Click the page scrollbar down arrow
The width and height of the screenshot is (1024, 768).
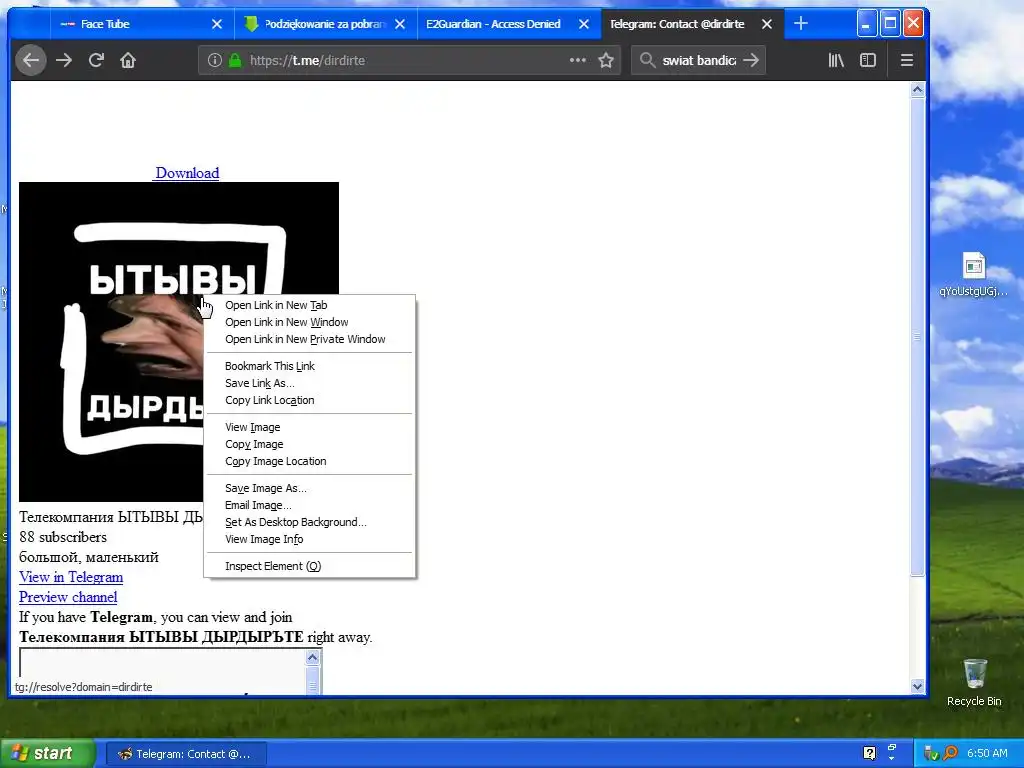click(x=918, y=686)
